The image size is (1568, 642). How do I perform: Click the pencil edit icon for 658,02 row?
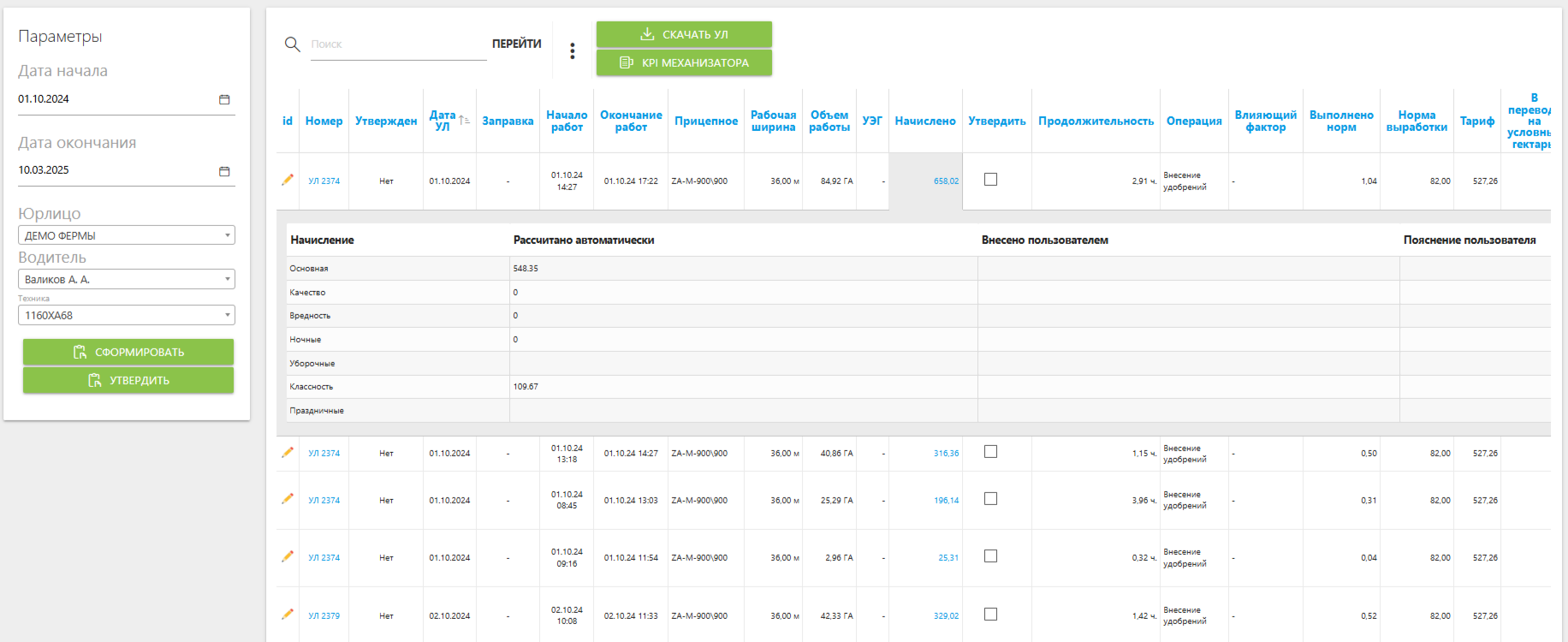(x=288, y=180)
